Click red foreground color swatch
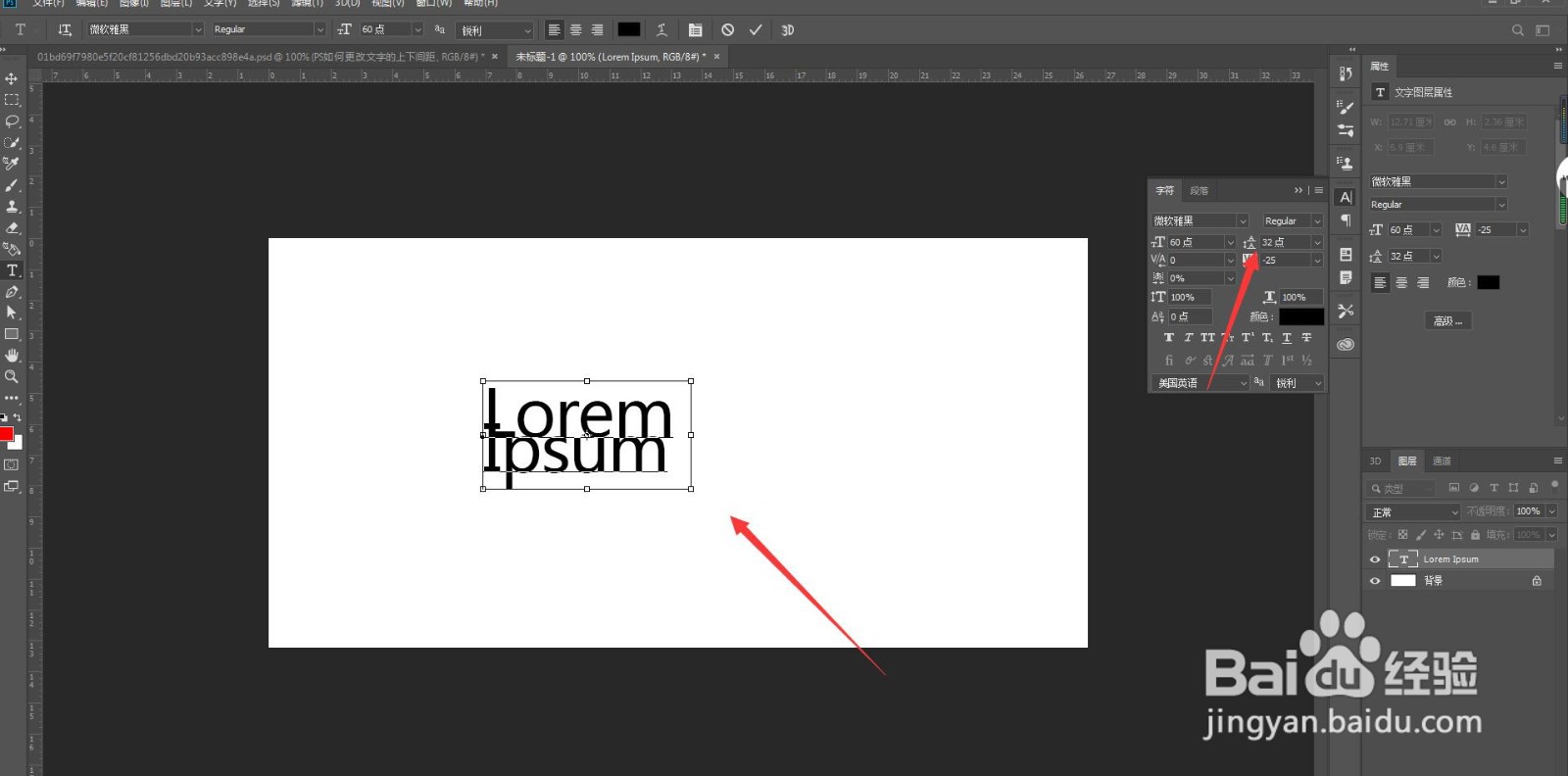1568x776 pixels. coord(6,433)
